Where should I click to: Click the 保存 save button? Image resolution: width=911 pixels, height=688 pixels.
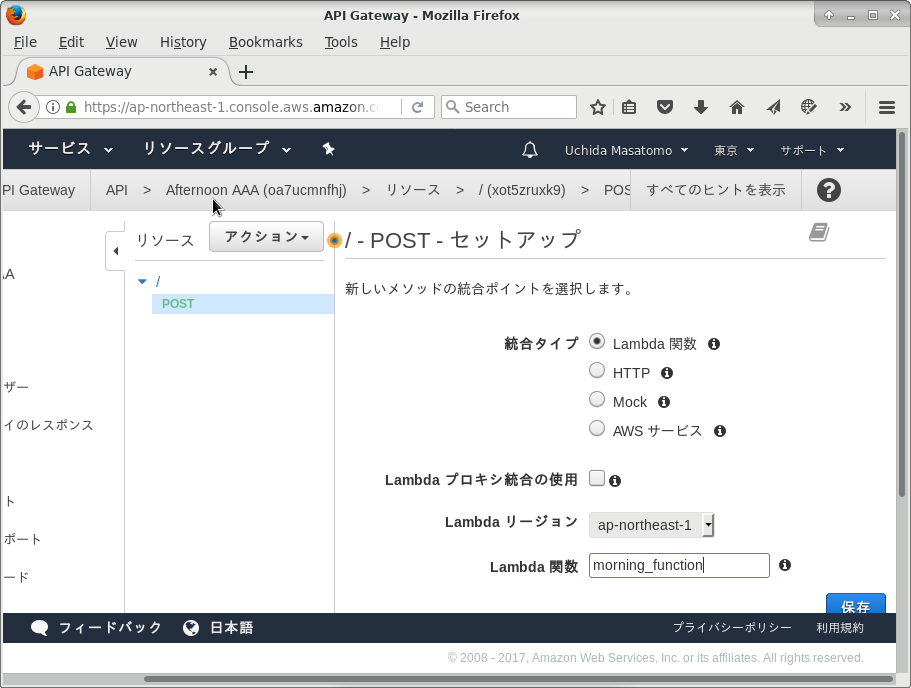856,603
